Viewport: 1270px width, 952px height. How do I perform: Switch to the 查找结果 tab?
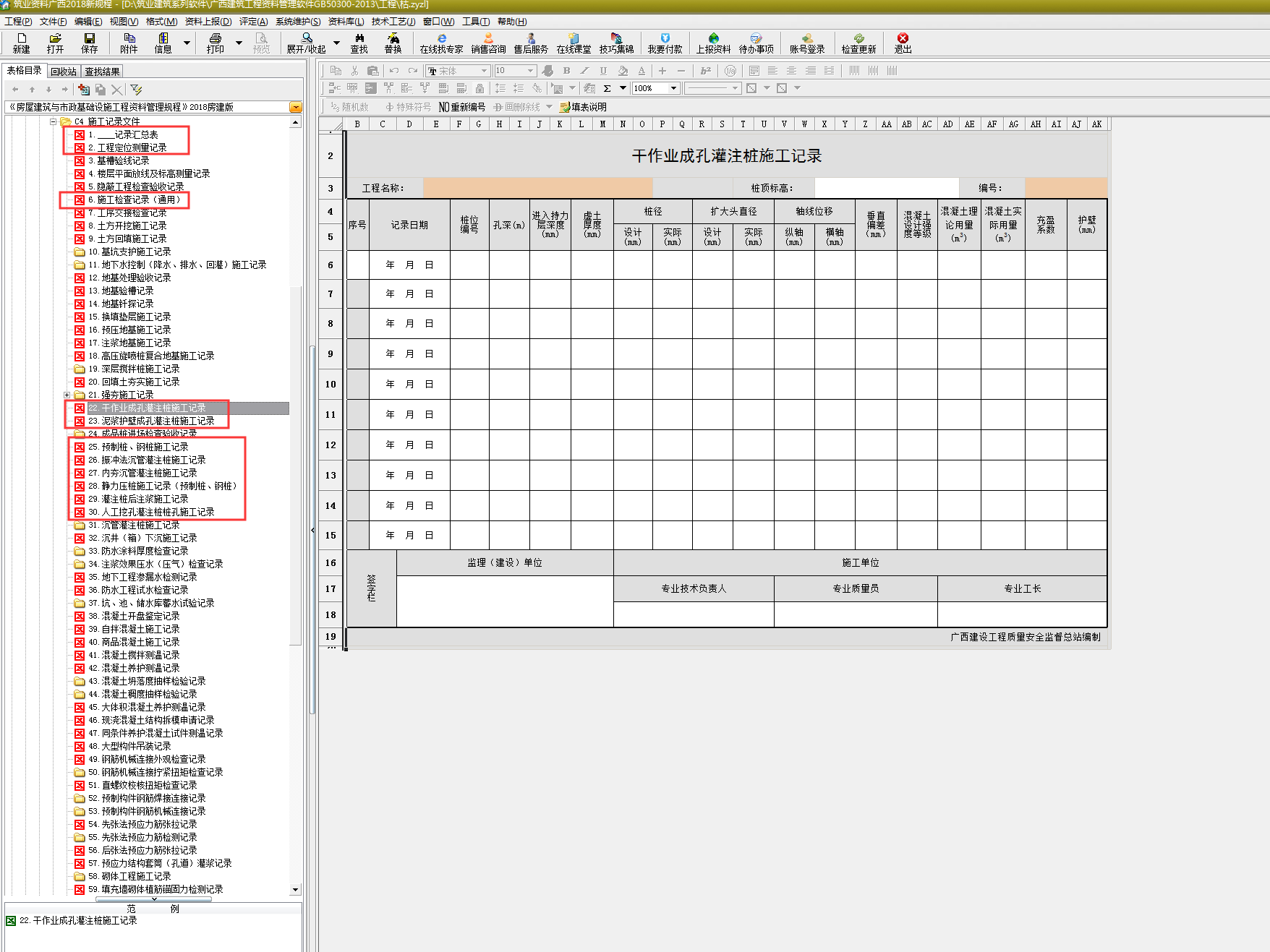click(x=102, y=72)
